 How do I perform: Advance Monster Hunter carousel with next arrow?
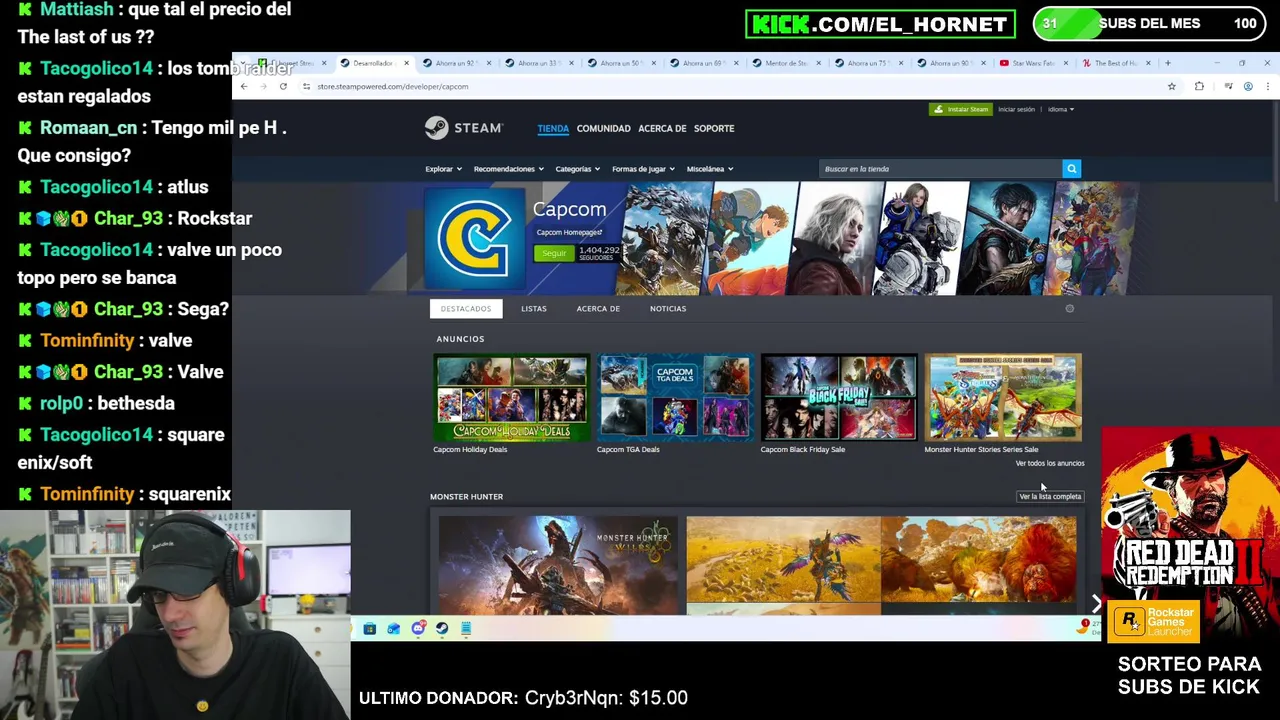(1096, 603)
